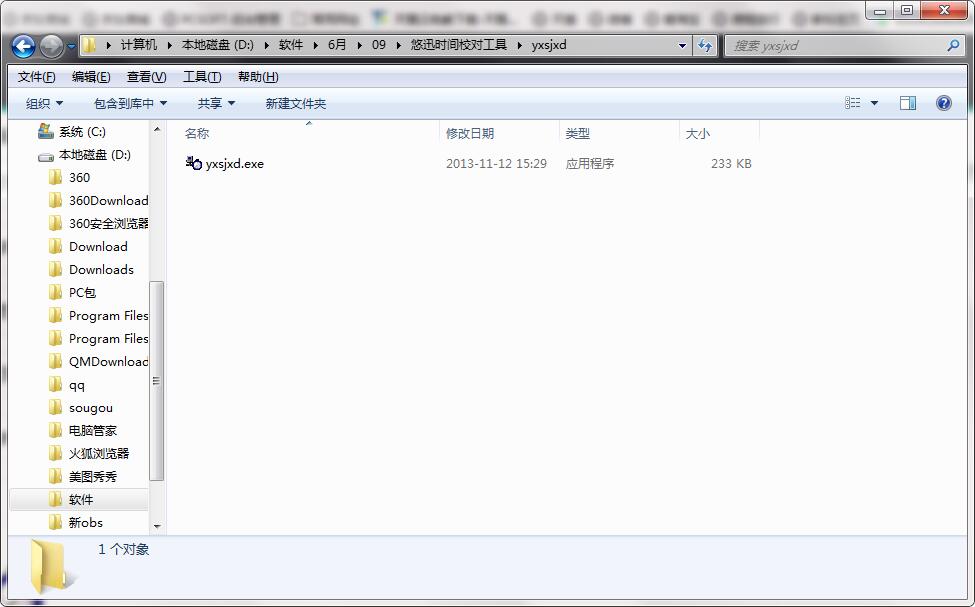Select 本地磁盘 (D:) in the breadcrumb
Screen dimensions: 975x607
[x=218, y=45]
